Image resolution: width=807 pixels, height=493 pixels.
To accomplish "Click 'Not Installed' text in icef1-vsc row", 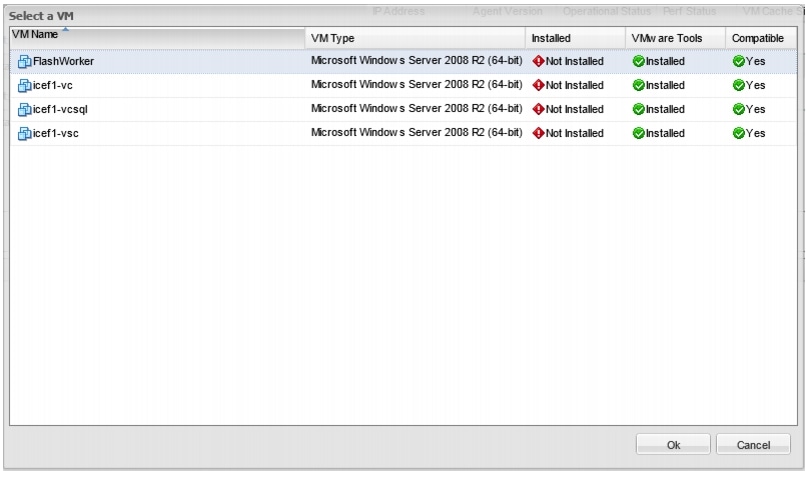I will tap(574, 133).
